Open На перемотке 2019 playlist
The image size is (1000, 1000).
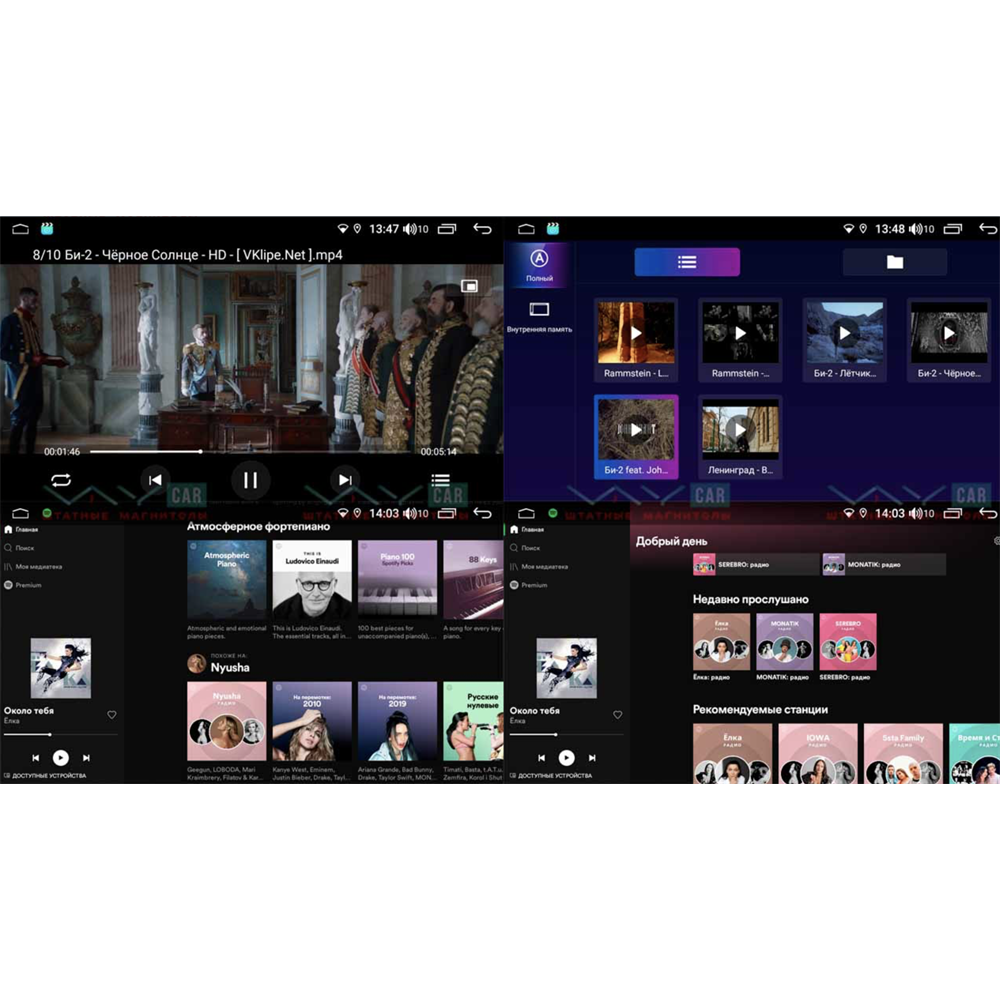pyautogui.click(x=397, y=732)
